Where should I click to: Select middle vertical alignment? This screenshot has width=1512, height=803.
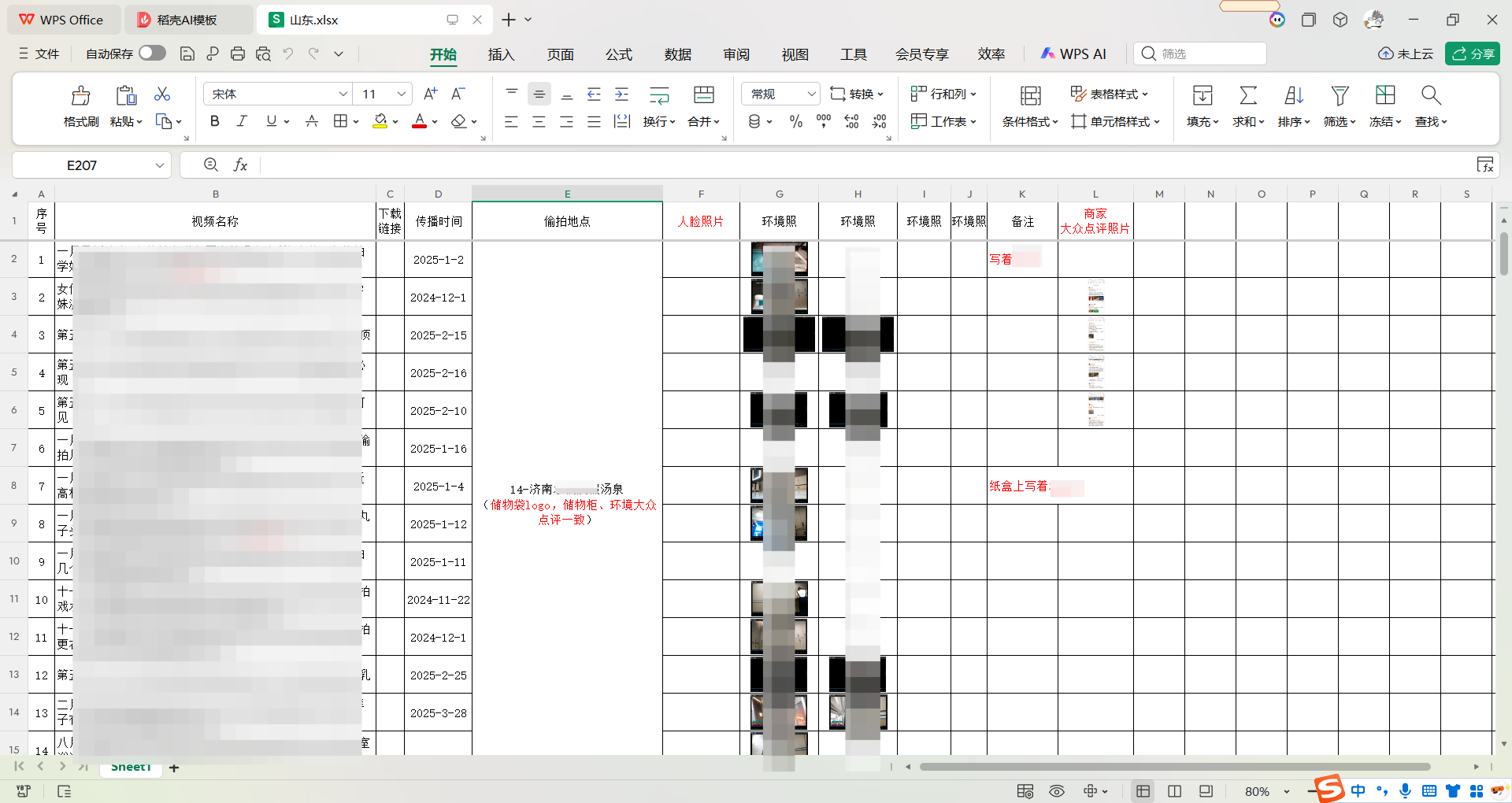tap(539, 94)
